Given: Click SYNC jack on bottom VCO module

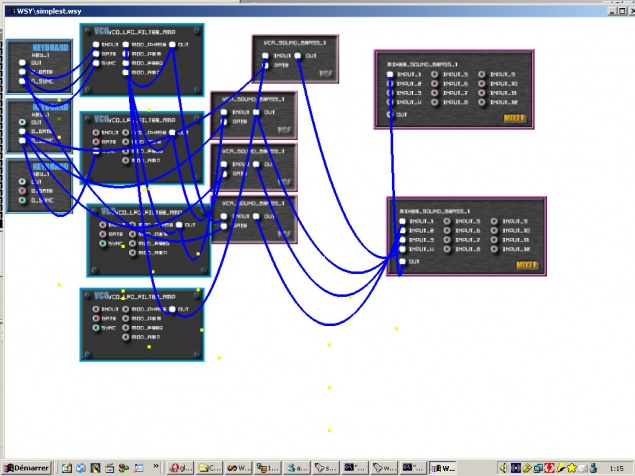Looking at the screenshot, I should tap(96, 328).
